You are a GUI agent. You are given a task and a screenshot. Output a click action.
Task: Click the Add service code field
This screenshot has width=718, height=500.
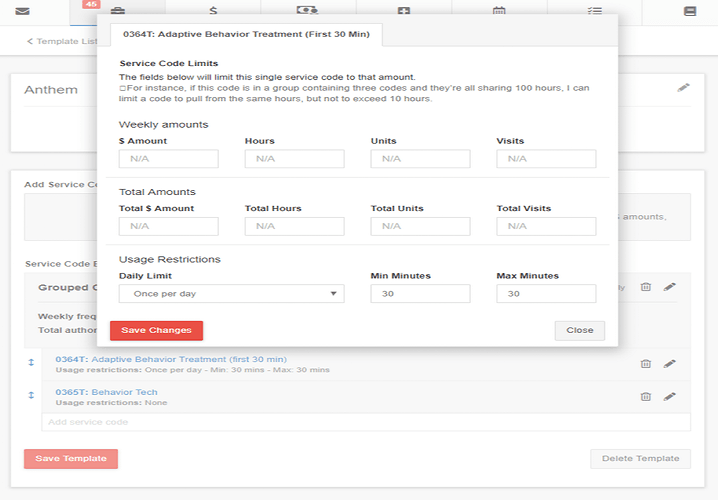pyautogui.click(x=365, y=422)
